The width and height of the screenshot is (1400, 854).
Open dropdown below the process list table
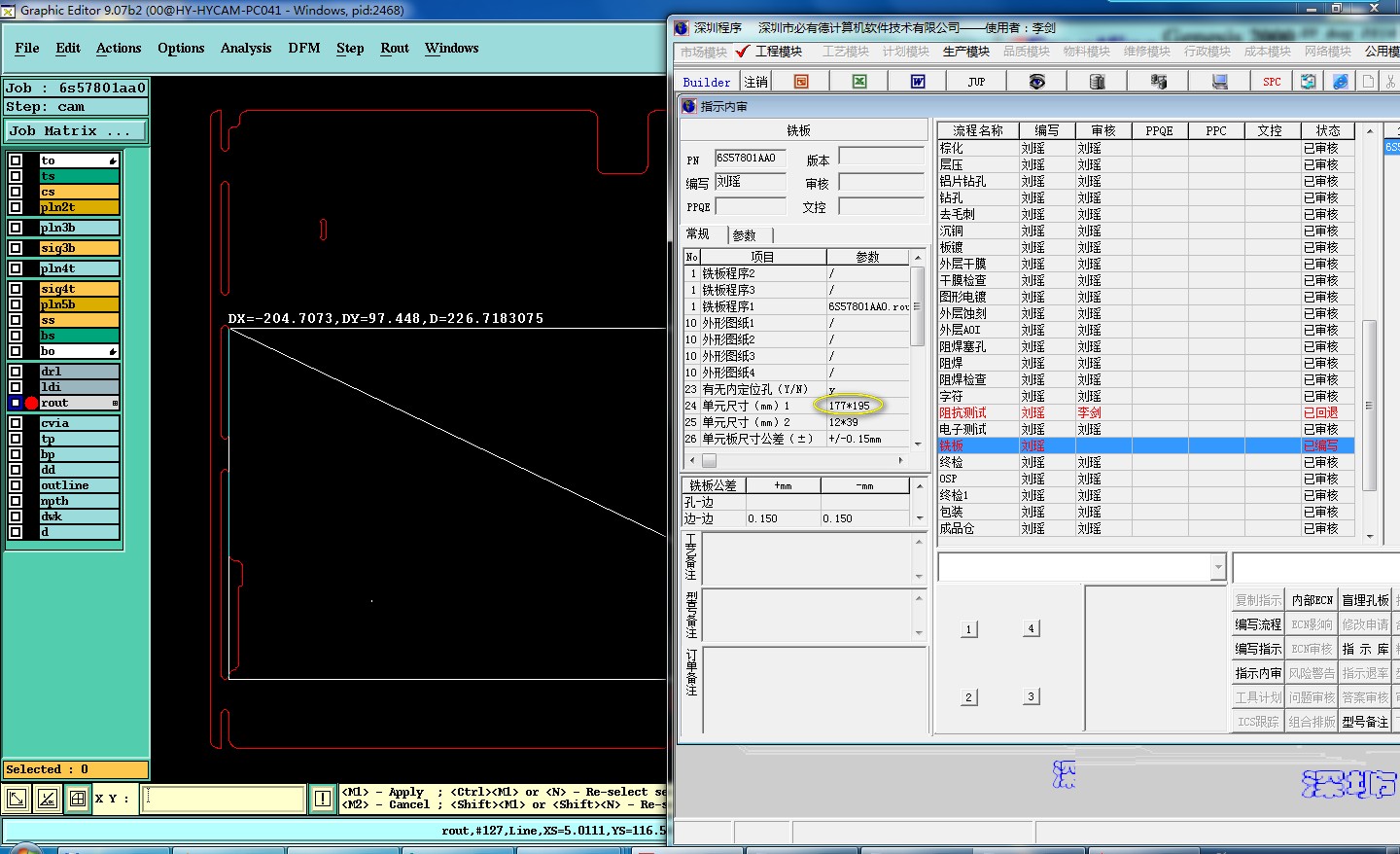coord(1218,567)
